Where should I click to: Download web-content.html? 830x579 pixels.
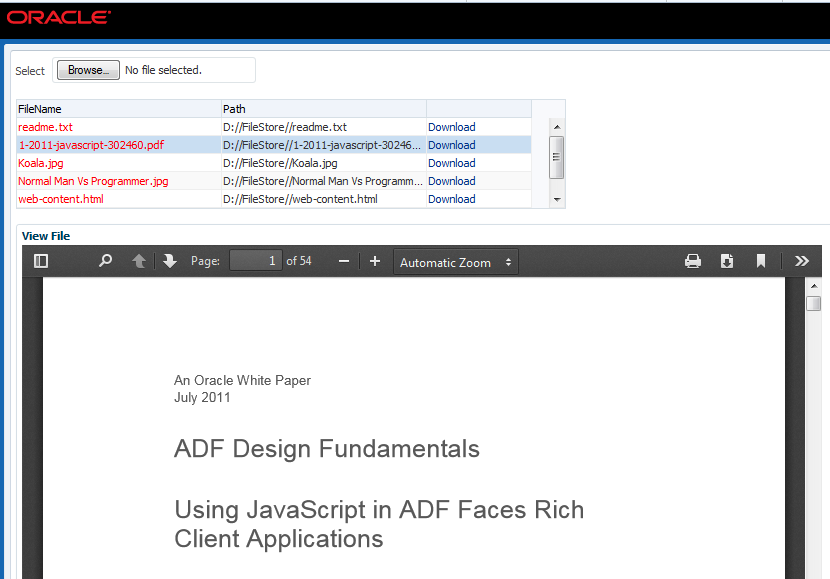coord(452,199)
